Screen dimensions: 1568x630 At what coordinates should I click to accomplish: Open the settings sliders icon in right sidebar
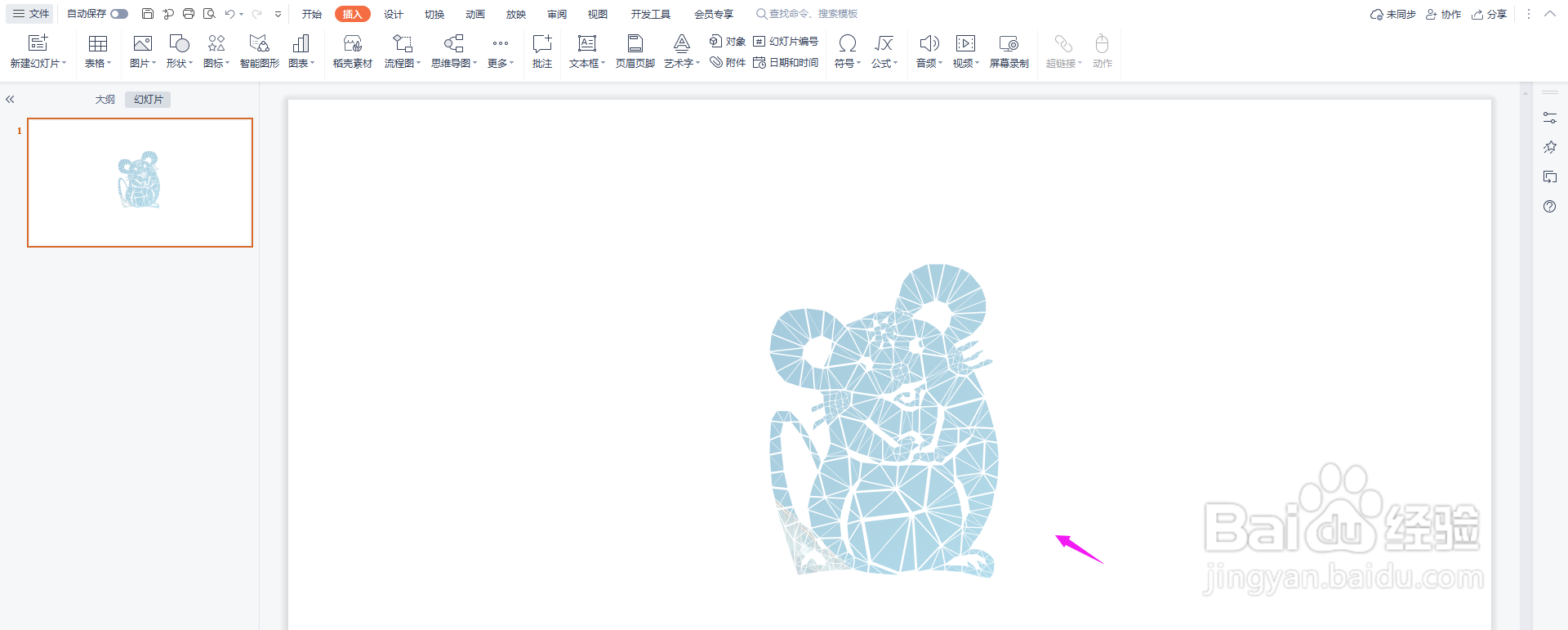tap(1549, 118)
